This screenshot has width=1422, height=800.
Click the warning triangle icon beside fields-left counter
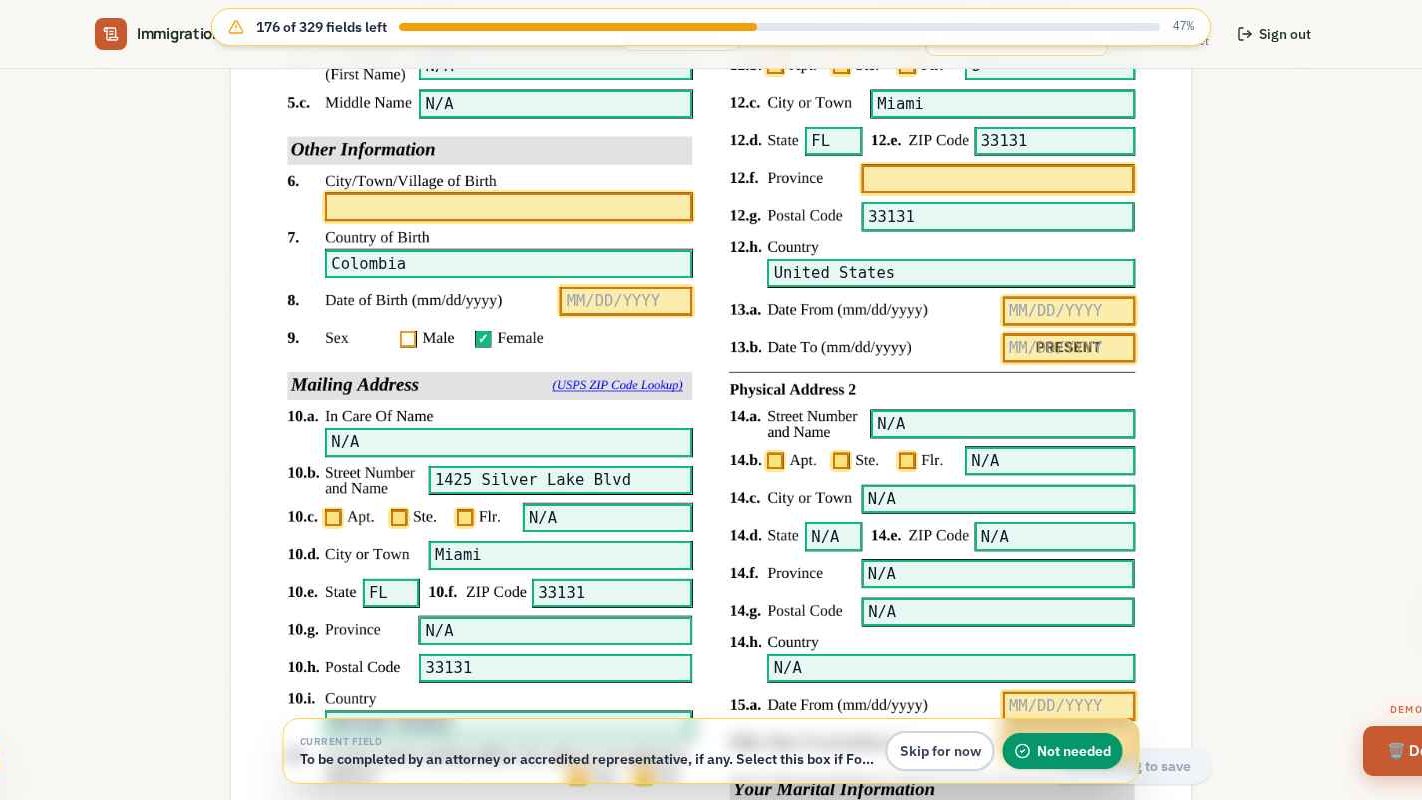tap(236, 27)
